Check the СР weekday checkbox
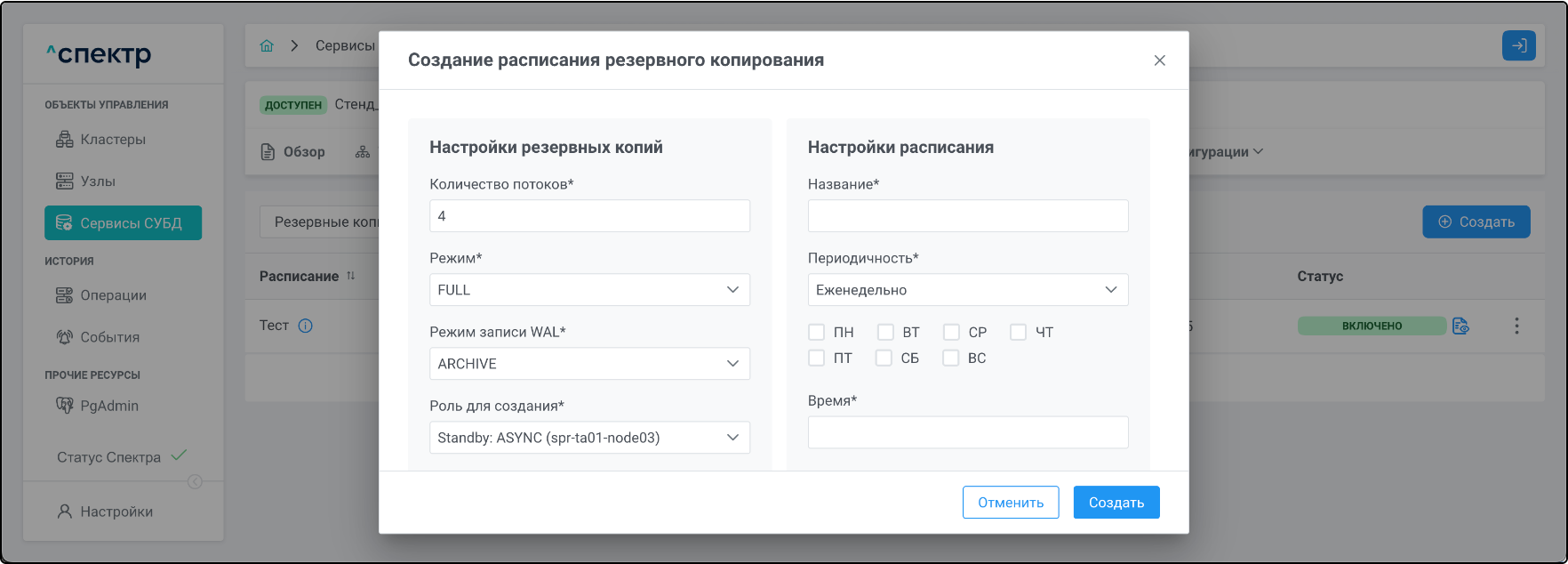Image resolution: width=1568 pixels, height=564 pixels. pos(951,332)
